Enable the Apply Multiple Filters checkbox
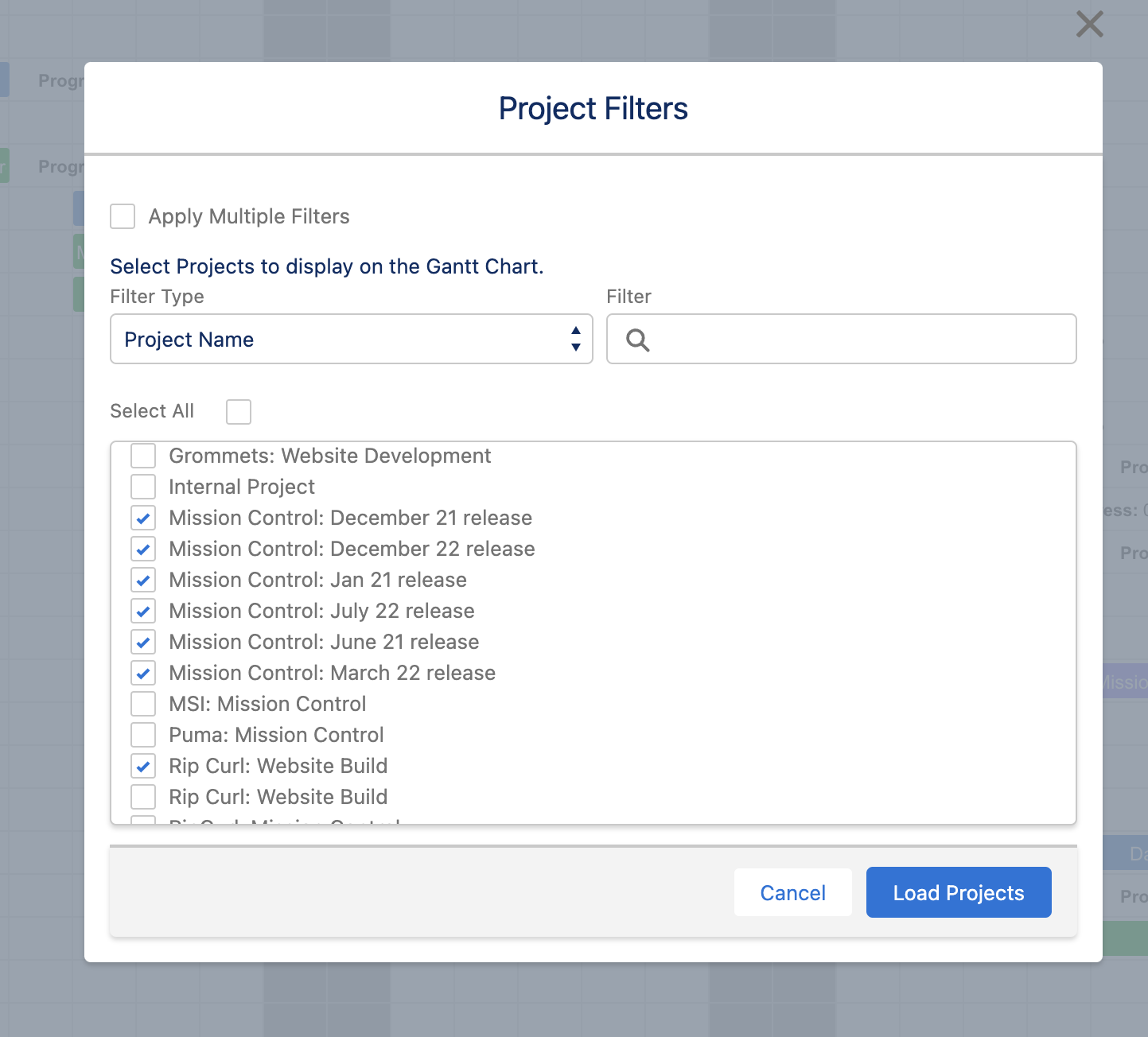This screenshot has width=1148, height=1037. tap(123, 216)
